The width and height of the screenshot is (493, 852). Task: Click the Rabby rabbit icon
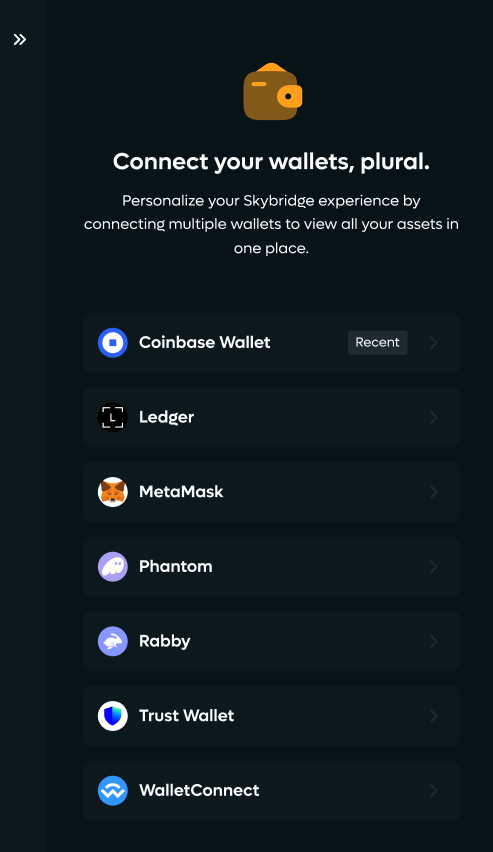[113, 641]
